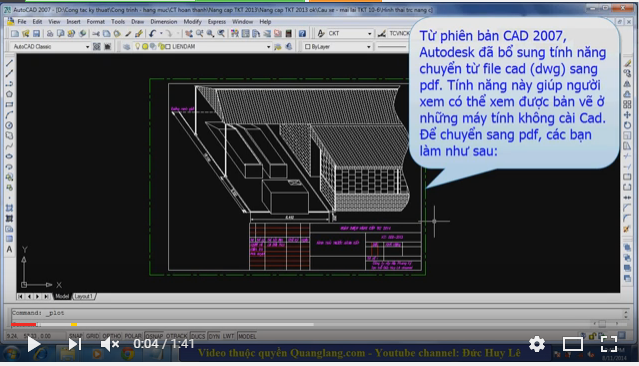Screen dimensions: 639x366
Task: Open the TCVNCK dimension style dropdown
Action: pos(399,33)
